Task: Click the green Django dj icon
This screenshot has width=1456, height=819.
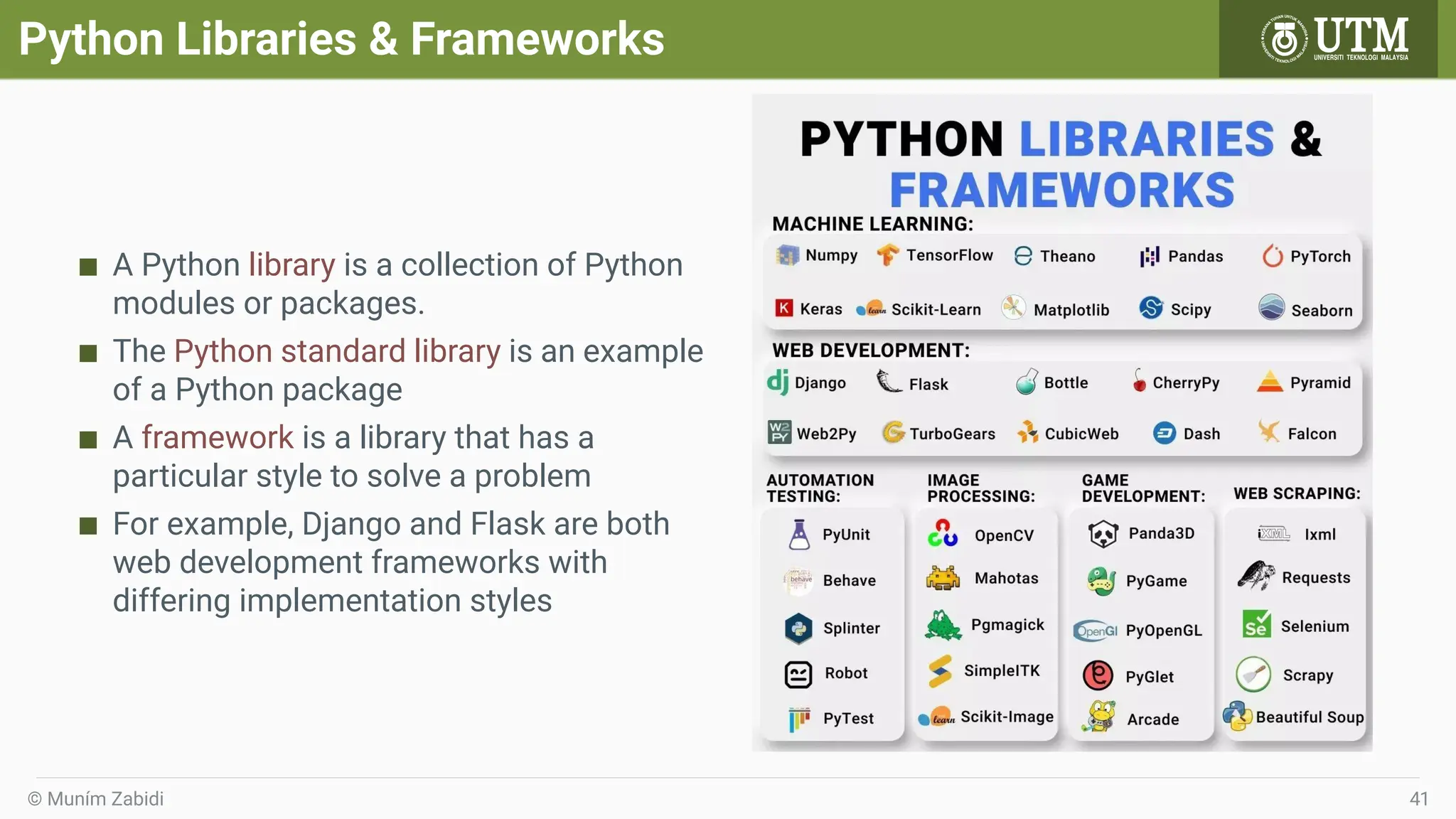Action: click(x=778, y=382)
